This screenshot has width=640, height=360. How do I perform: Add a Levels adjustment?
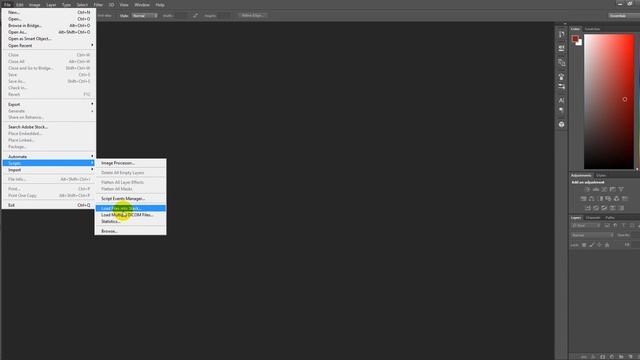pyautogui.click(x=596, y=189)
